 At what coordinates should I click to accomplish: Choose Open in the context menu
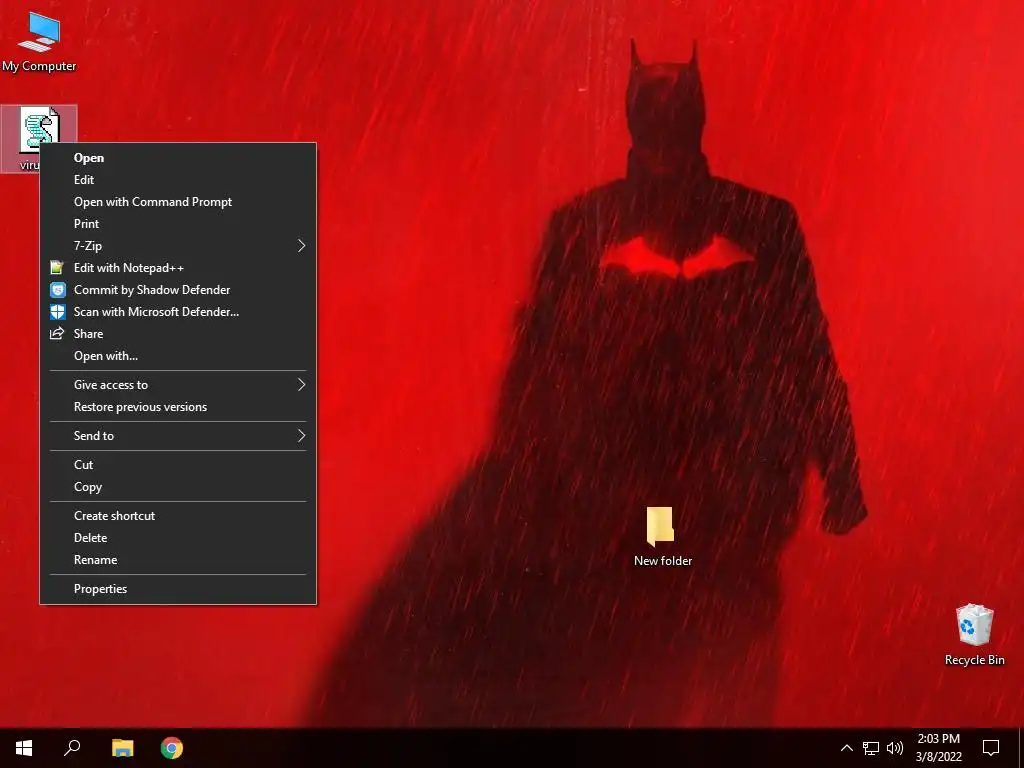tap(178, 158)
